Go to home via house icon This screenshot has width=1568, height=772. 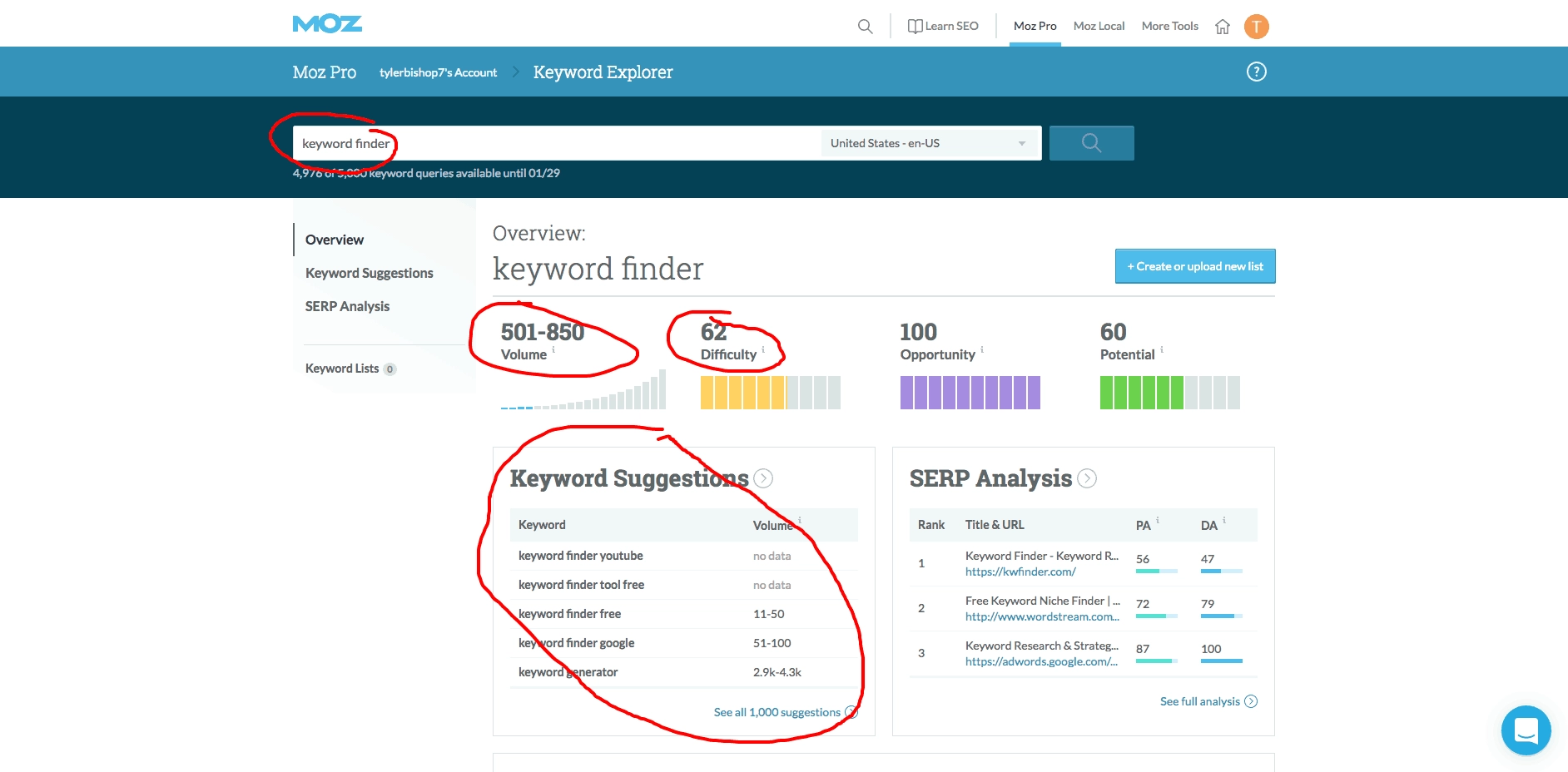point(1223,27)
